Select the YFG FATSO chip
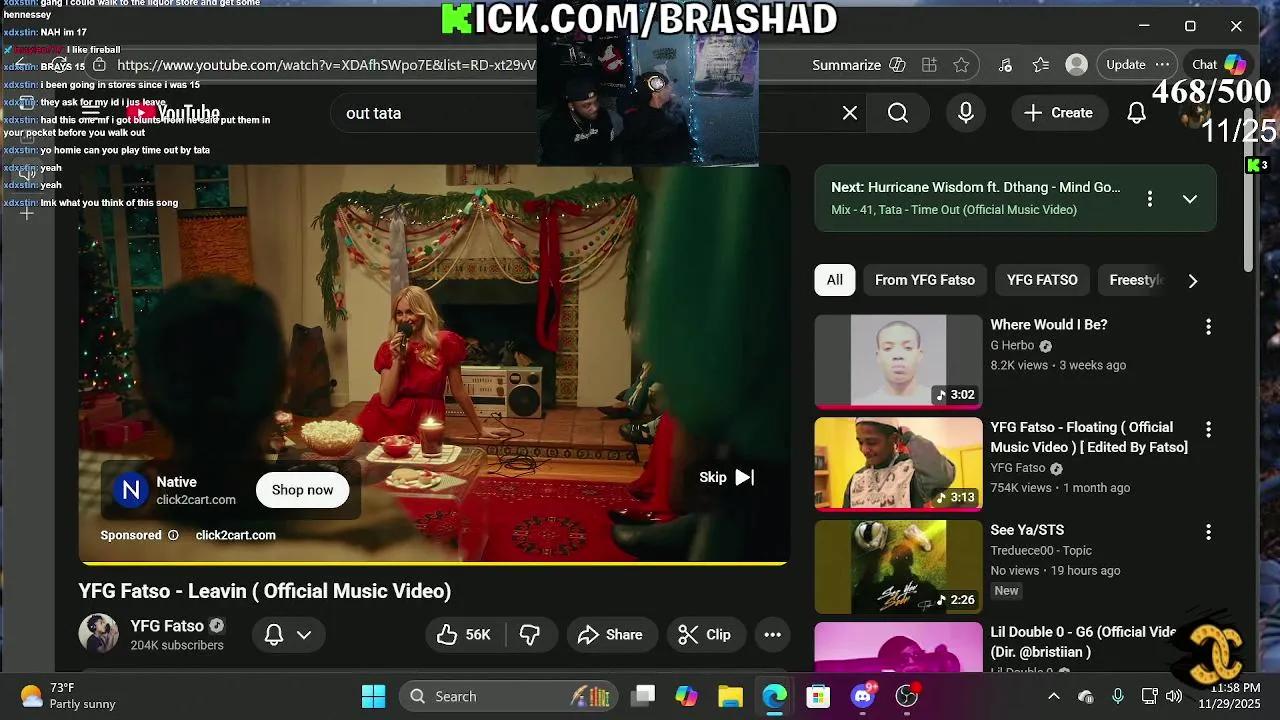Viewport: 1280px width, 720px height. (1042, 280)
